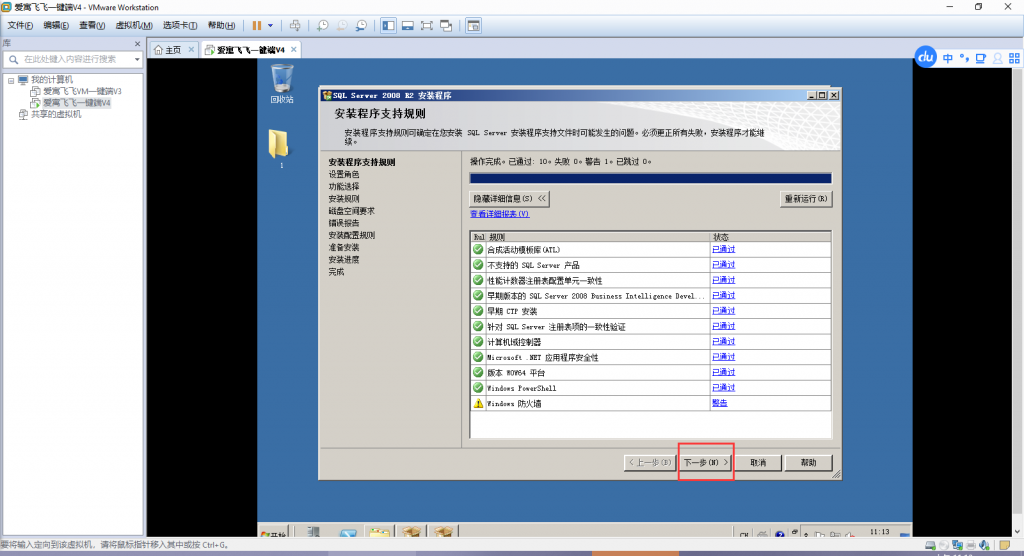The image size is (1024, 556).
Task: Switch VMware to full screen mode
Action: point(426,25)
